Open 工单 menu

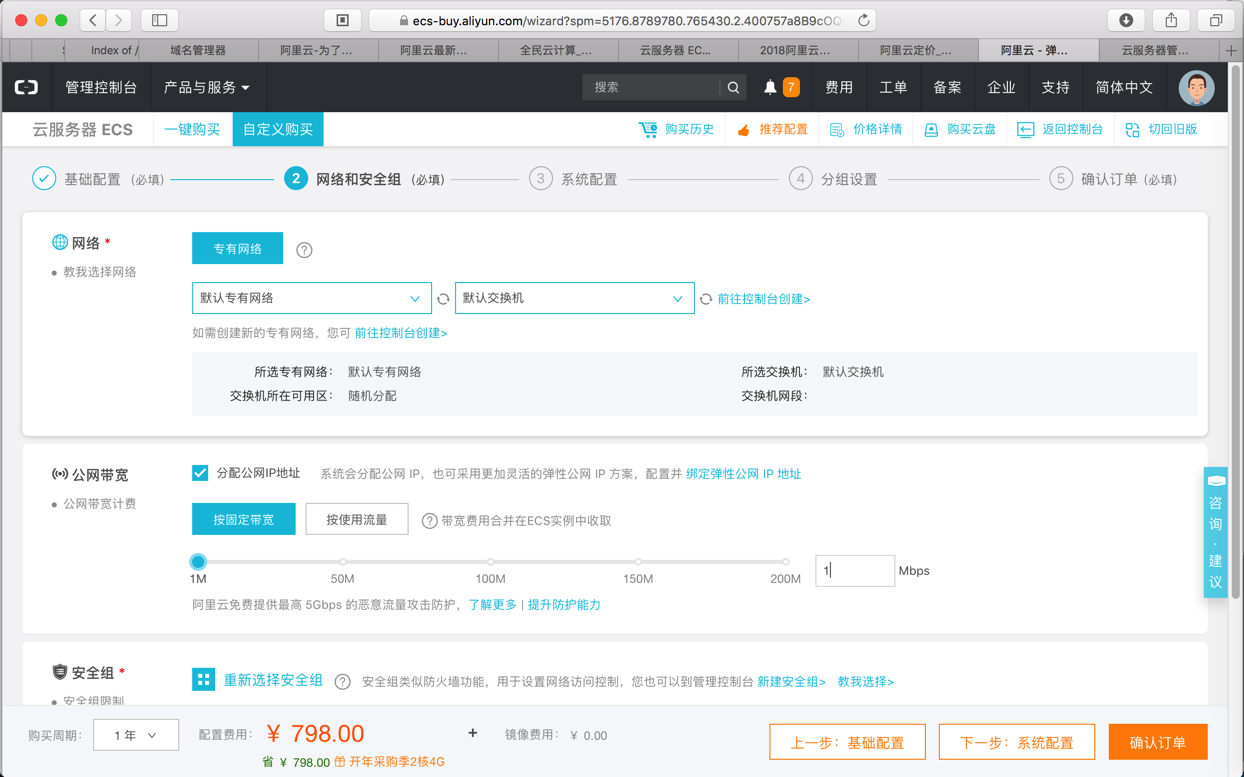point(893,88)
